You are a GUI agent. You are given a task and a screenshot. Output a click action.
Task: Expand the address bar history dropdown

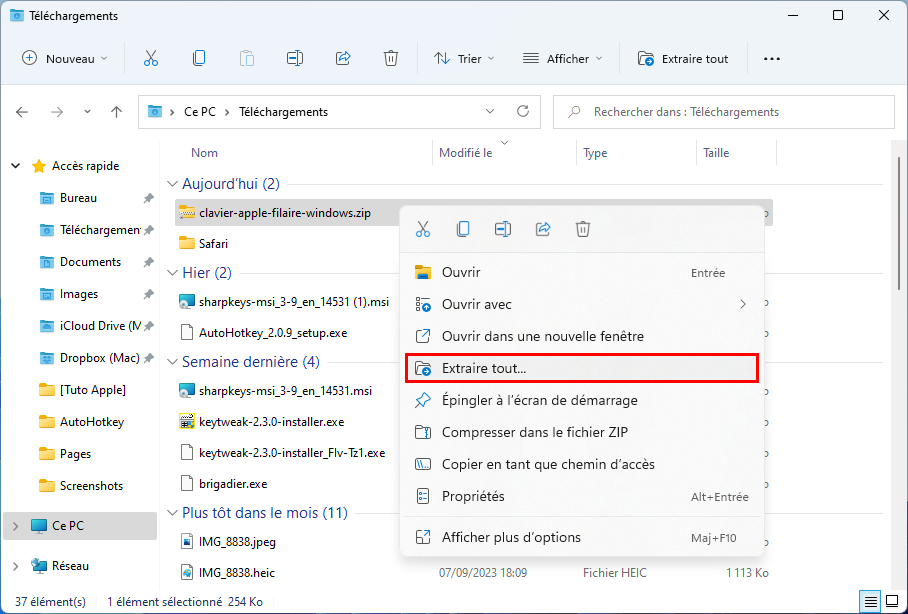[490, 111]
